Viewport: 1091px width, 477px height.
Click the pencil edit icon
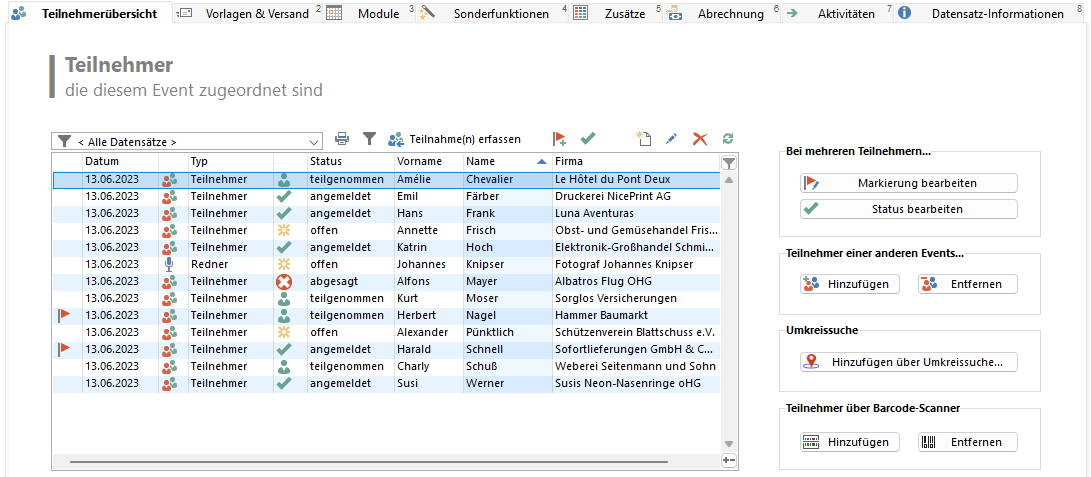coord(672,139)
